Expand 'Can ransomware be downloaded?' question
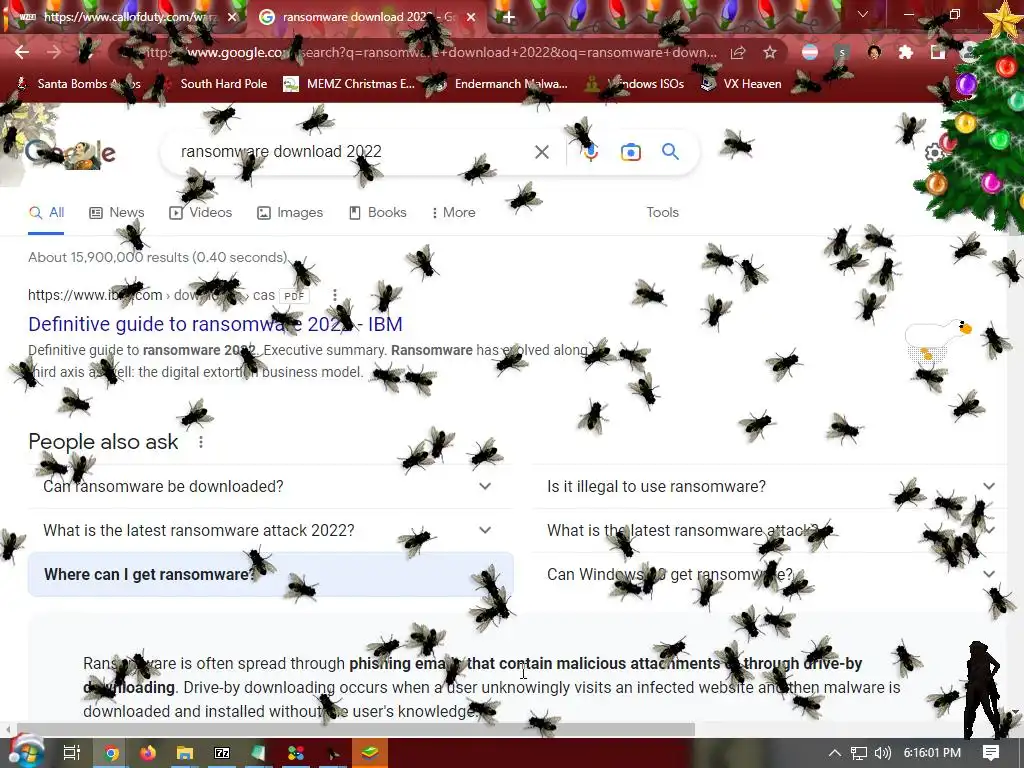 pyautogui.click(x=270, y=487)
